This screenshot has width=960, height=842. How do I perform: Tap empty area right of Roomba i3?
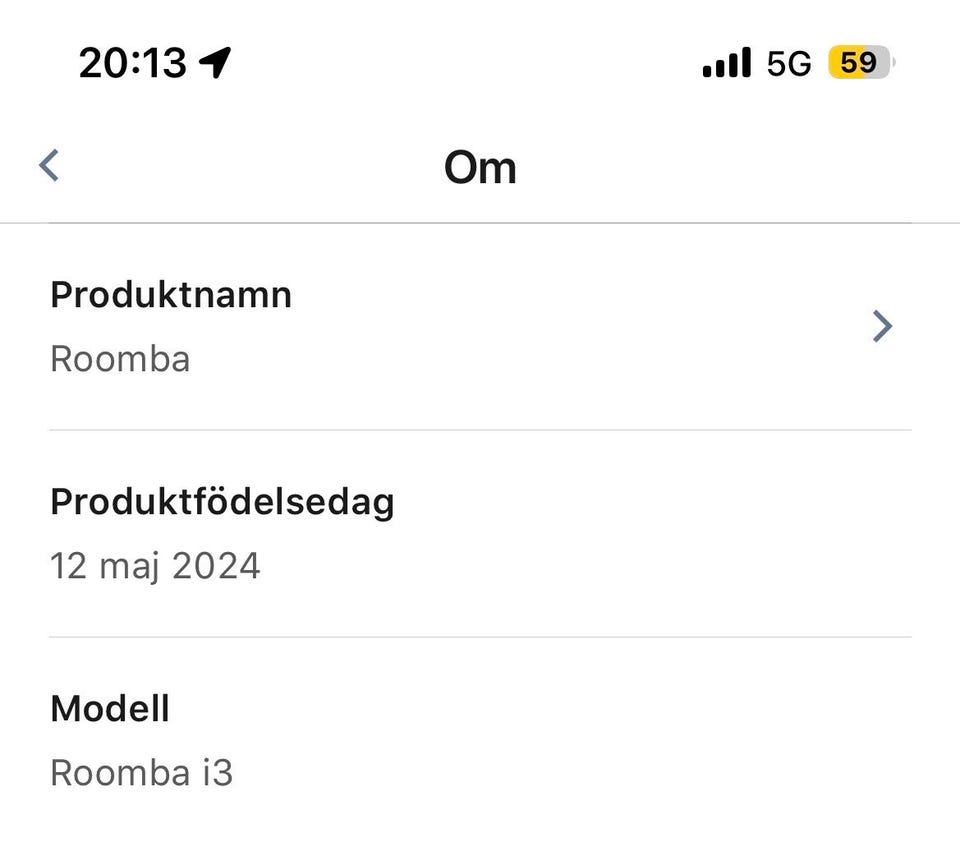600,773
